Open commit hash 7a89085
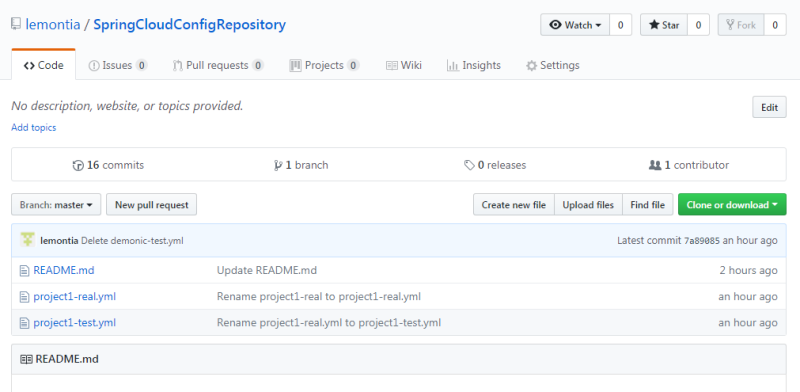 click(x=702, y=240)
